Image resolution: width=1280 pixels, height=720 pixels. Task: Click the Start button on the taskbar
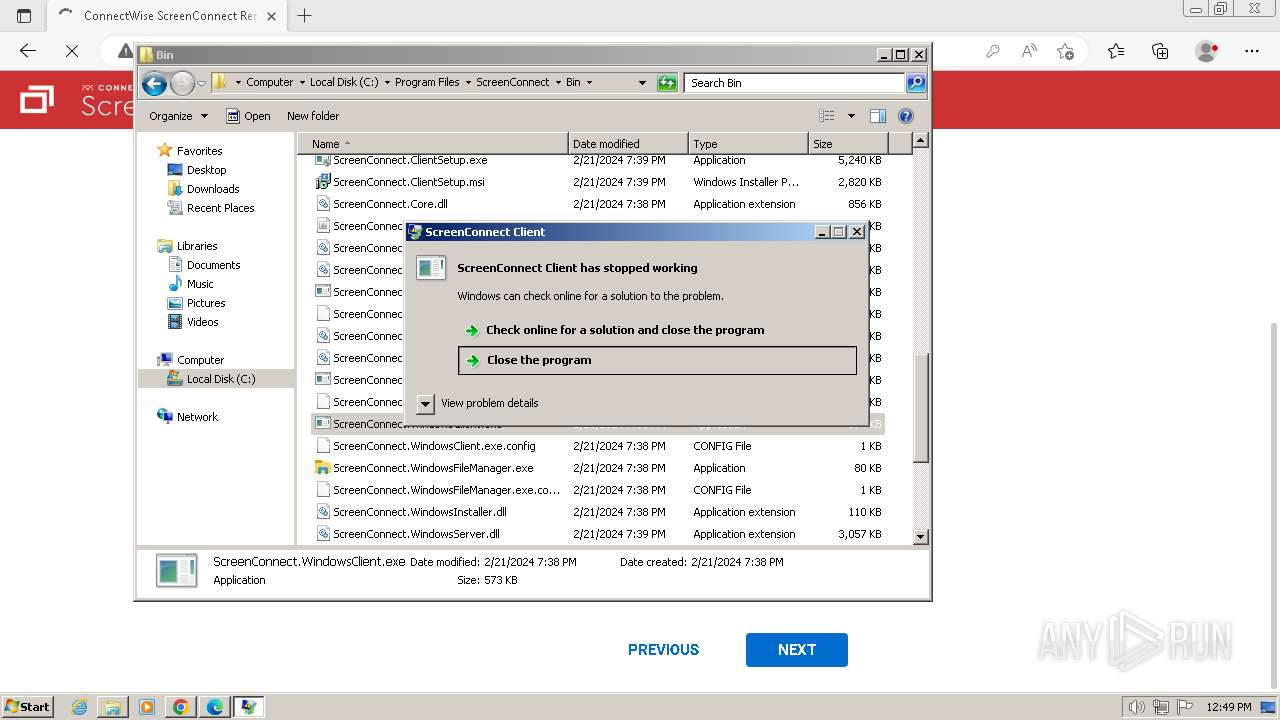click(27, 707)
